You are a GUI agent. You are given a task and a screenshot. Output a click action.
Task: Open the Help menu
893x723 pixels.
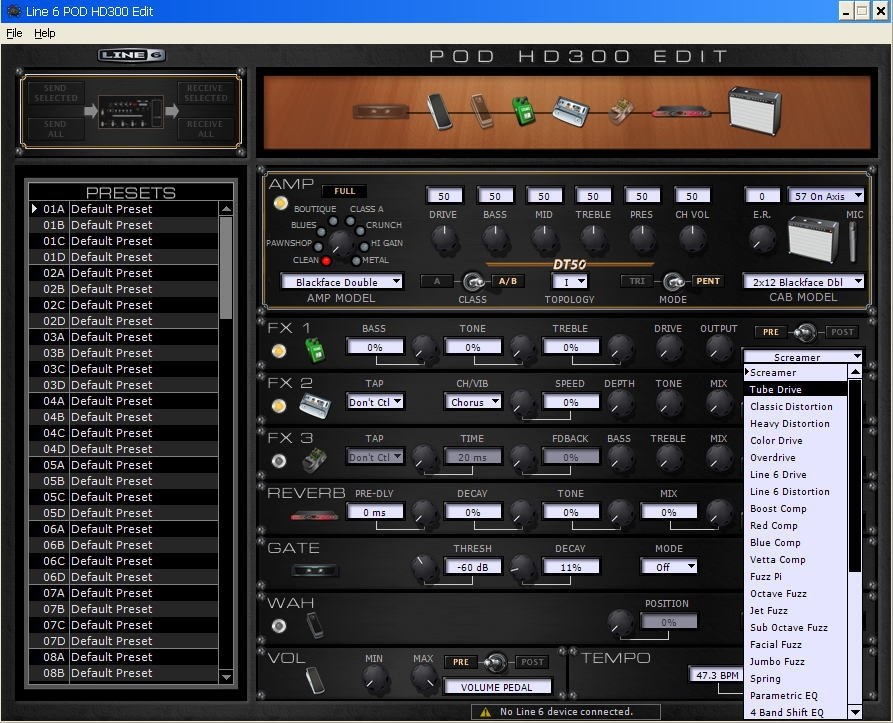44,33
